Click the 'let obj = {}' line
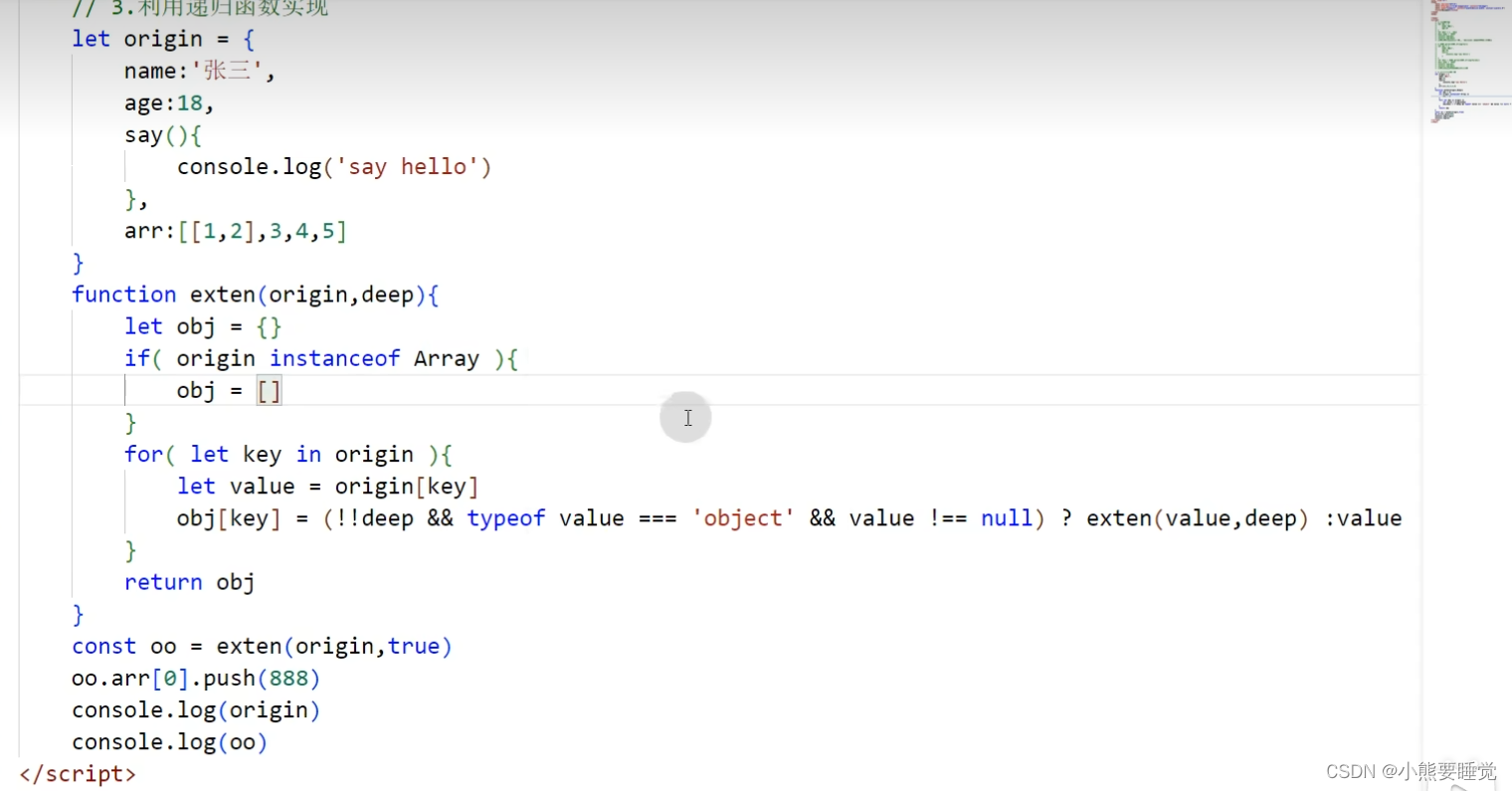 point(203,326)
